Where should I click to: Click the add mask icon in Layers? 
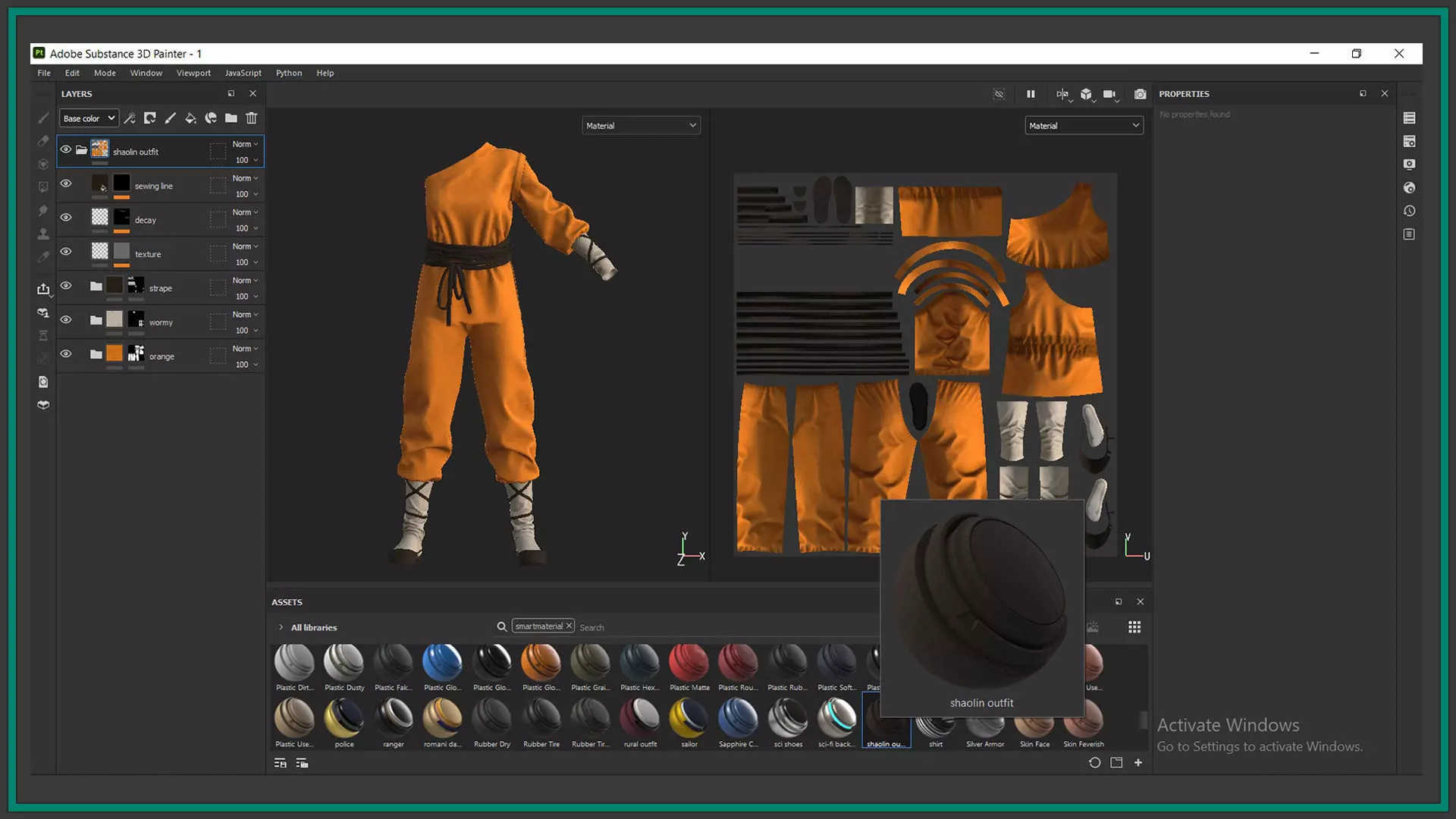tap(150, 118)
